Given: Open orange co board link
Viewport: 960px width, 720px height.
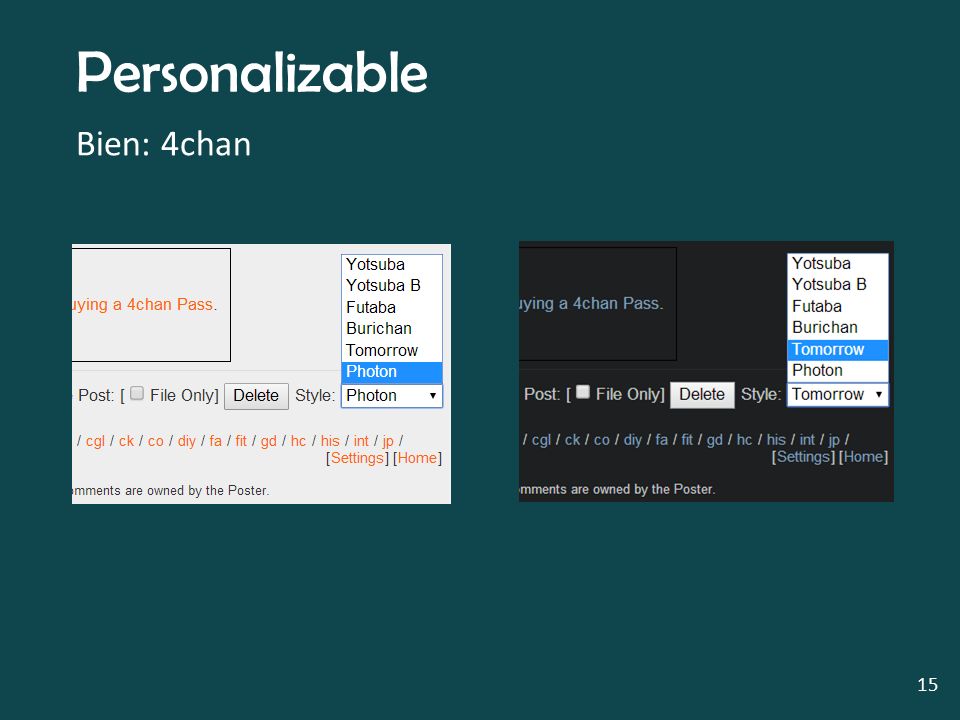Looking at the screenshot, I should [156, 441].
